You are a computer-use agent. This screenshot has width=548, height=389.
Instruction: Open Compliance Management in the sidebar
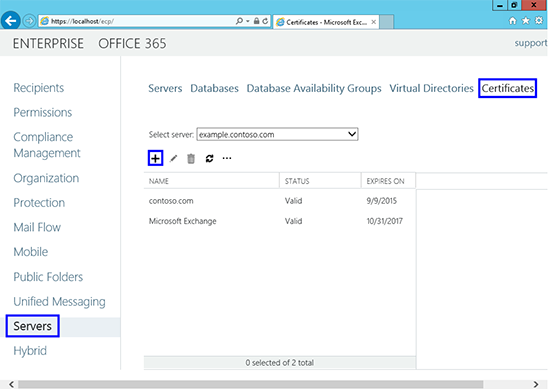click(47, 145)
